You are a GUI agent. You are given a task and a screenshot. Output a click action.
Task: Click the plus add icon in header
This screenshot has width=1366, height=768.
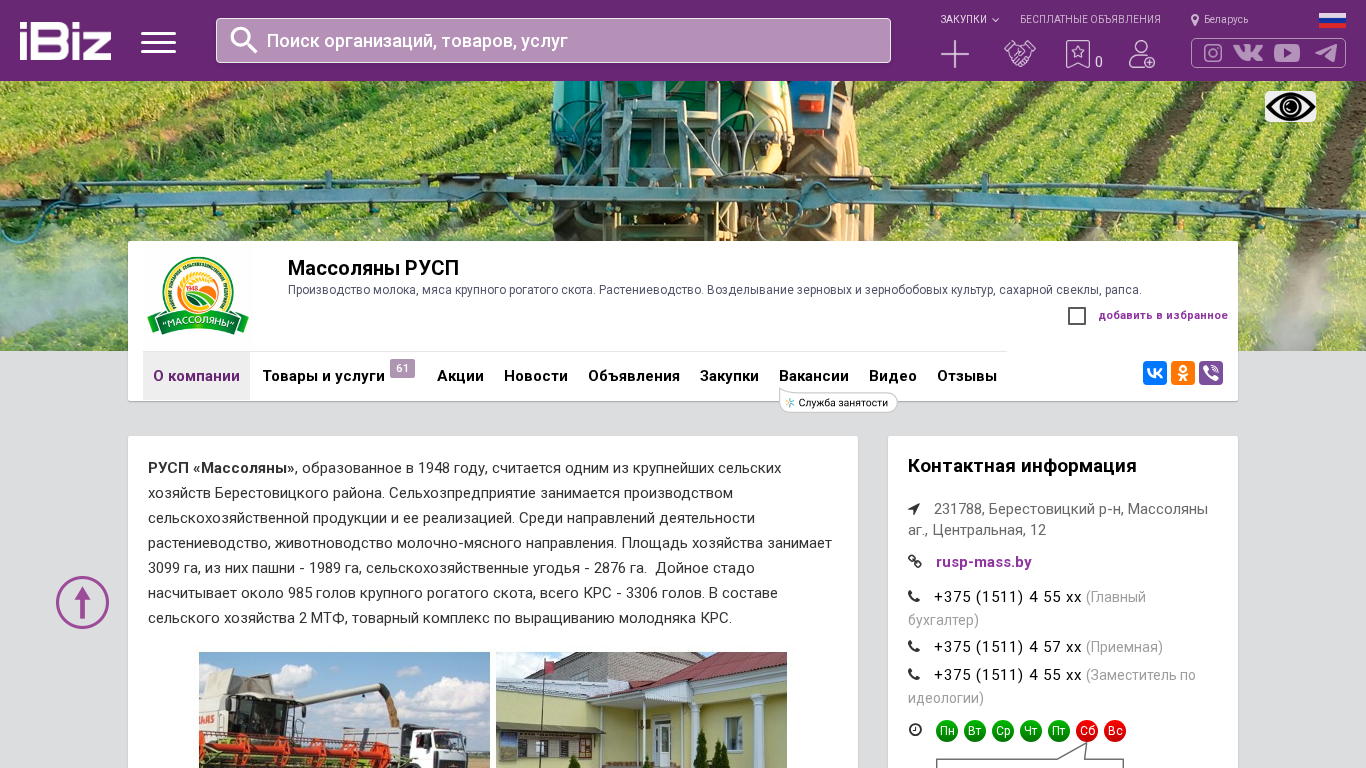click(x=955, y=54)
